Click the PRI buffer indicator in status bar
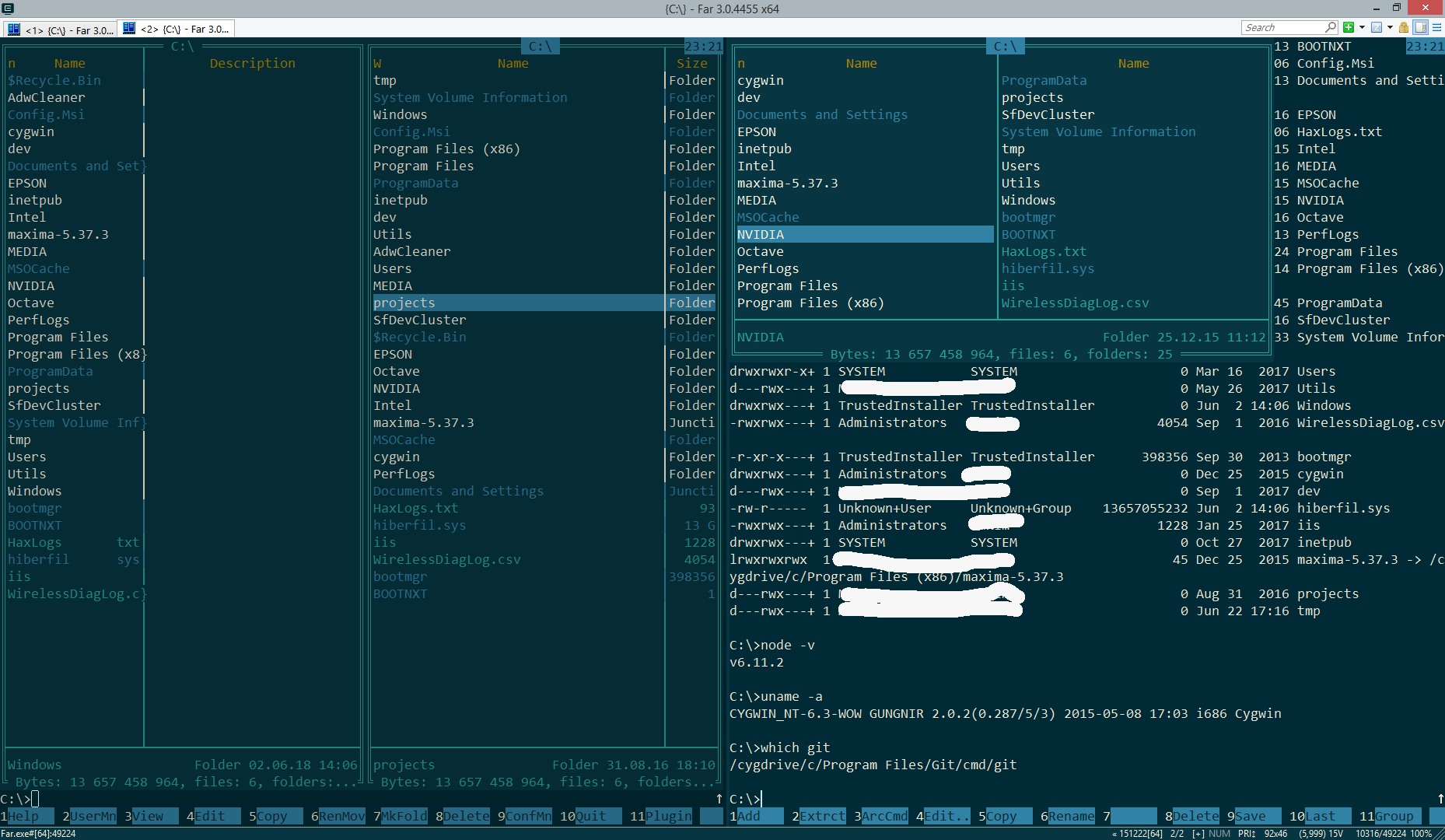 [1247, 833]
